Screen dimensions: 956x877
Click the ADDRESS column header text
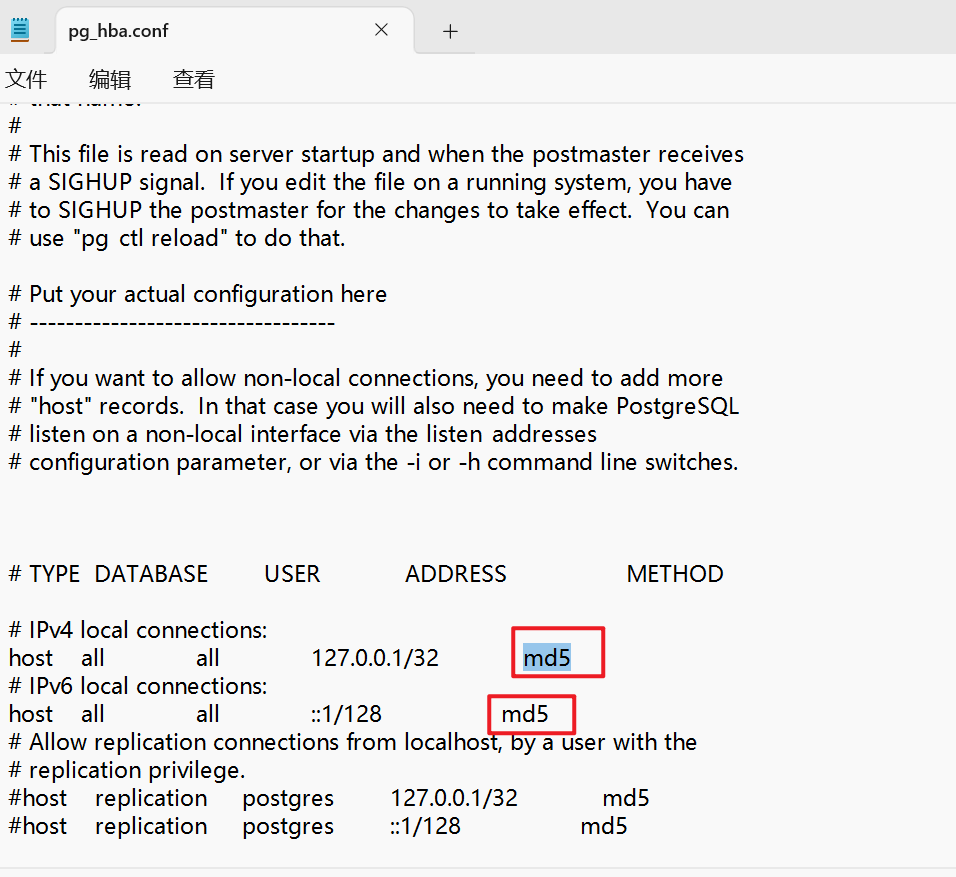(455, 574)
